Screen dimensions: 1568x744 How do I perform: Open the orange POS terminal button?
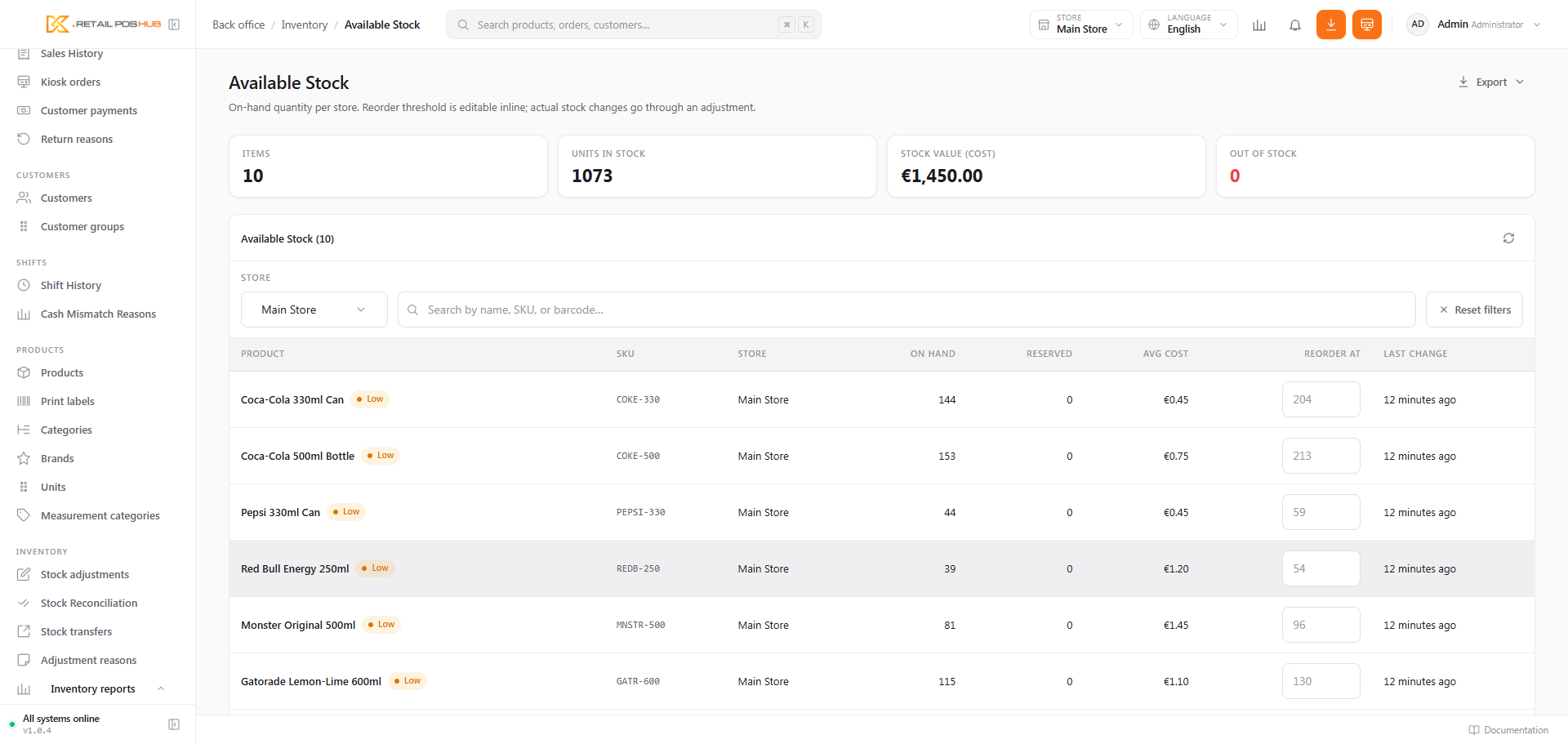1367,25
